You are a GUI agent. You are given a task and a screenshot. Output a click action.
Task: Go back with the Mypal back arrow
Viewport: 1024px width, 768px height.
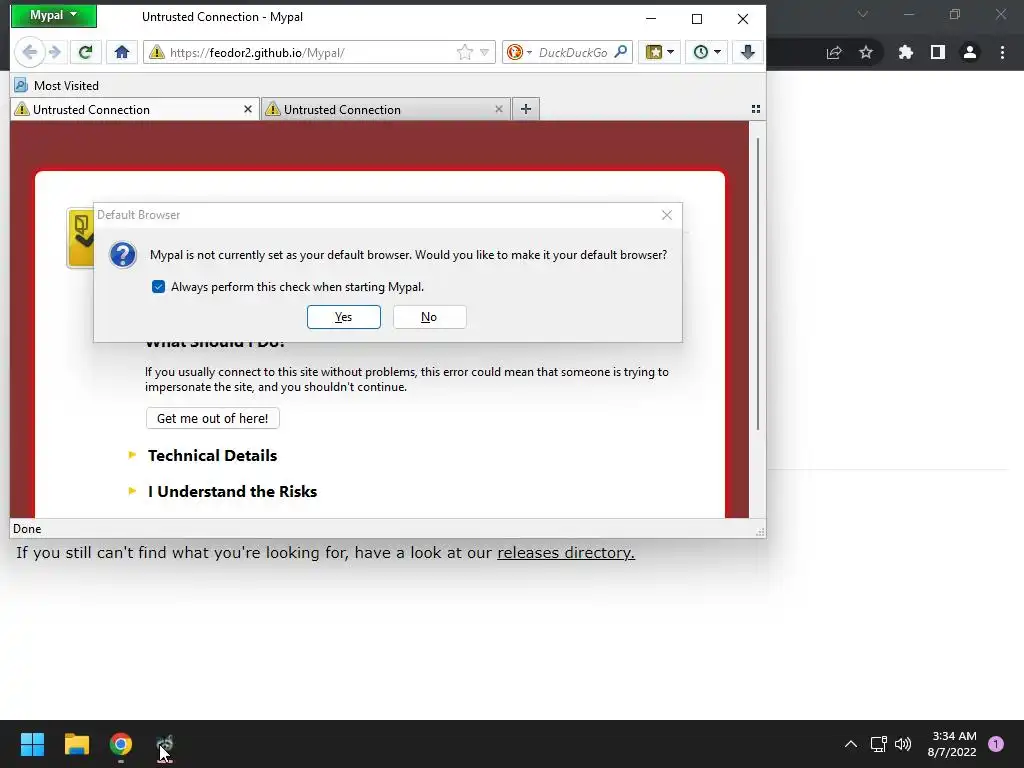tap(29, 52)
